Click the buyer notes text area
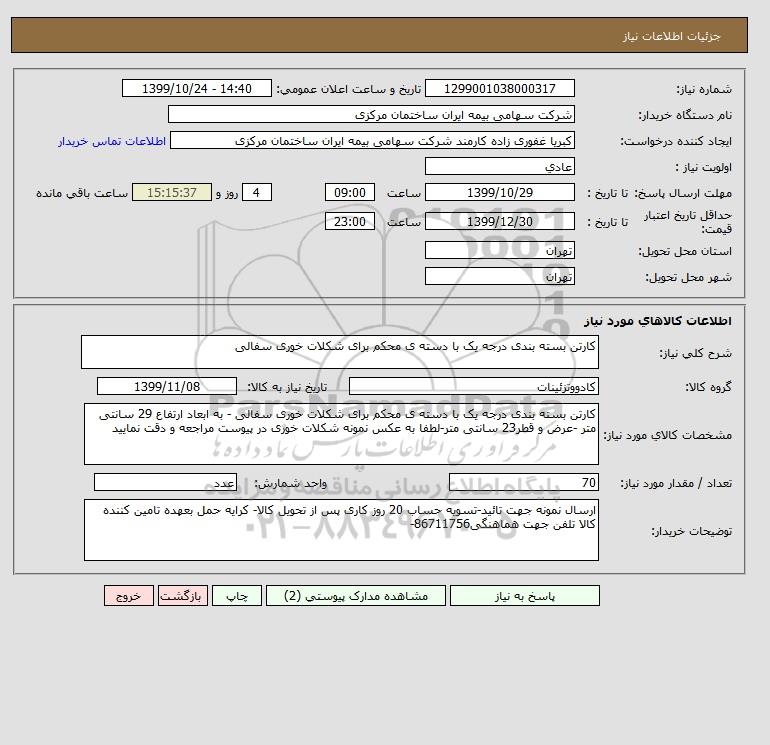 341,530
